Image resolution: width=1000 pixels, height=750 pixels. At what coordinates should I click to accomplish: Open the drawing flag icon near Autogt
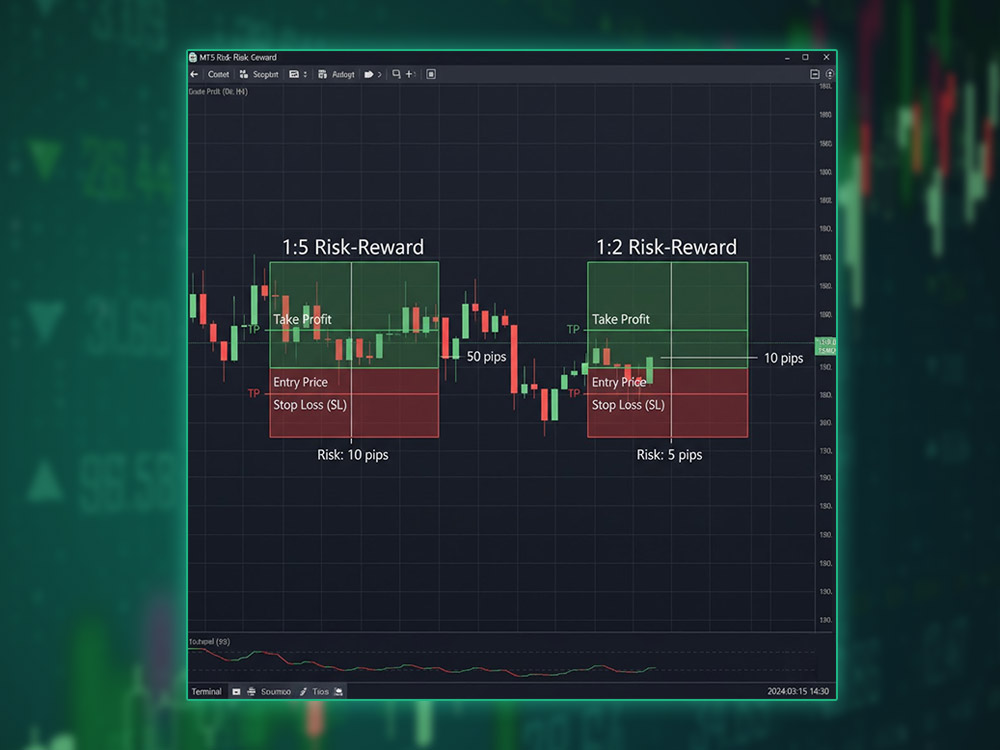pyautogui.click(x=368, y=74)
